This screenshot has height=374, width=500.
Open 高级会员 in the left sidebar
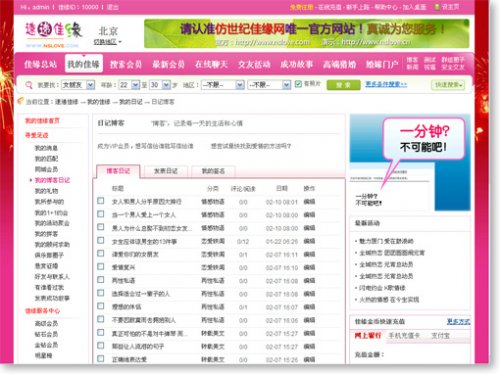point(46,323)
